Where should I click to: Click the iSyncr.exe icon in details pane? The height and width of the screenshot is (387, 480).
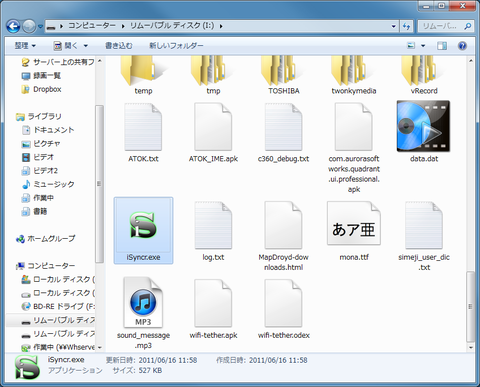click(27, 367)
